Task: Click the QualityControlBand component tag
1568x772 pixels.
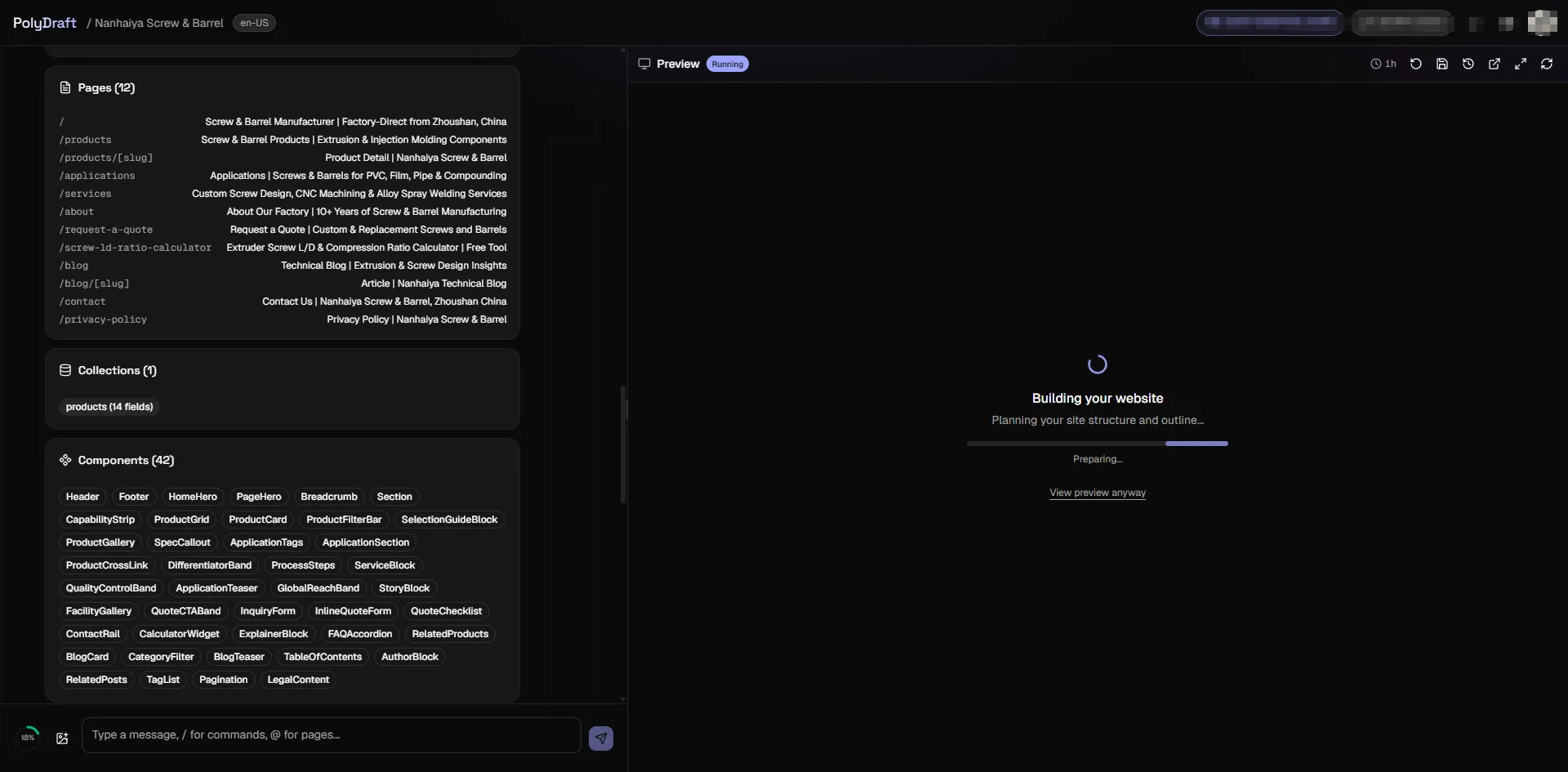Action: pyautogui.click(x=111, y=588)
